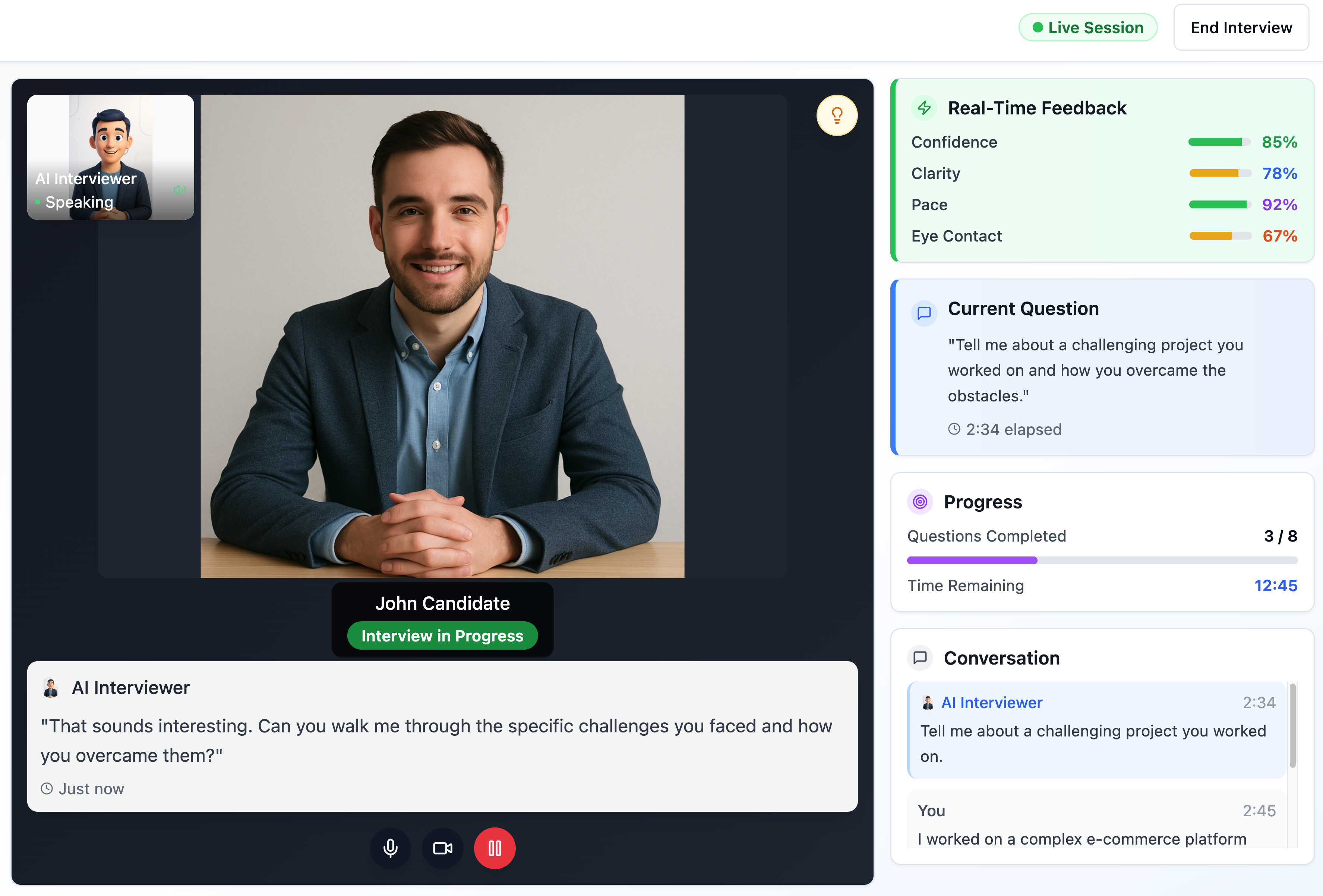The width and height of the screenshot is (1323, 896).
Task: Click the Conversation heading
Action: pyautogui.click(x=1001, y=658)
